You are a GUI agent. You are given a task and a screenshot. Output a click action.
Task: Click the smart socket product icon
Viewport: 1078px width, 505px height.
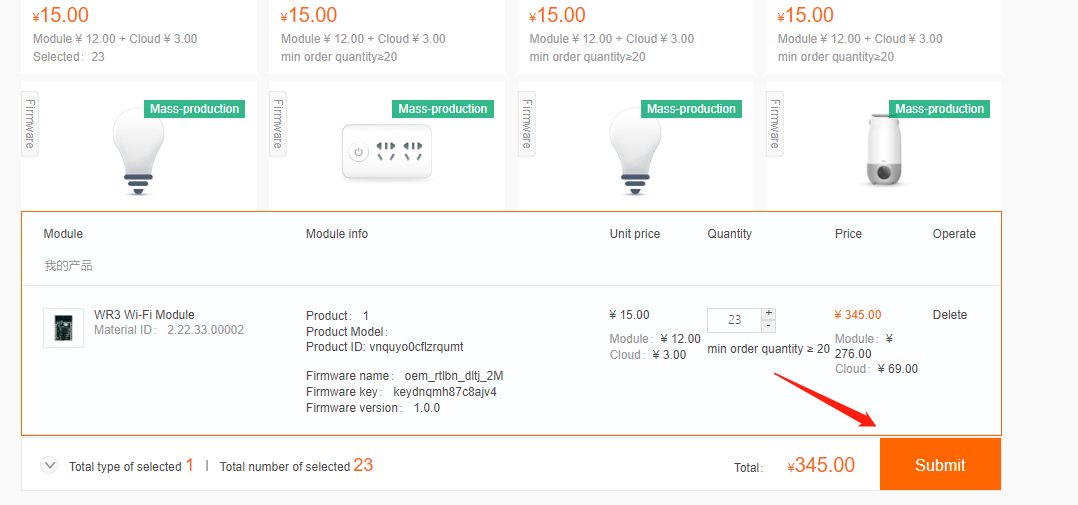[x=387, y=153]
